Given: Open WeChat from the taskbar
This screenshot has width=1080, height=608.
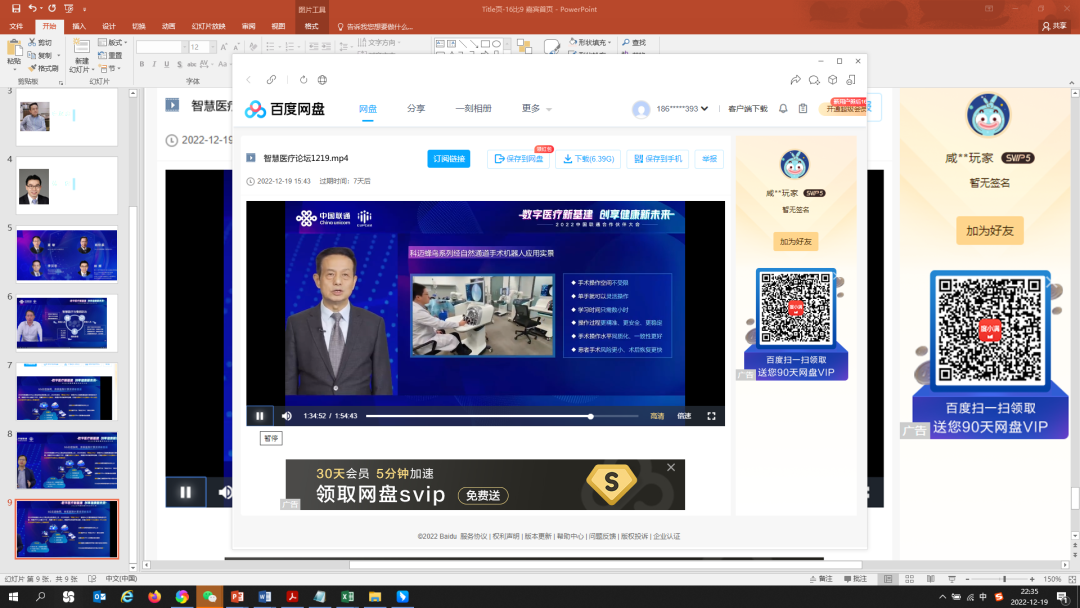Looking at the screenshot, I should pyautogui.click(x=209, y=597).
